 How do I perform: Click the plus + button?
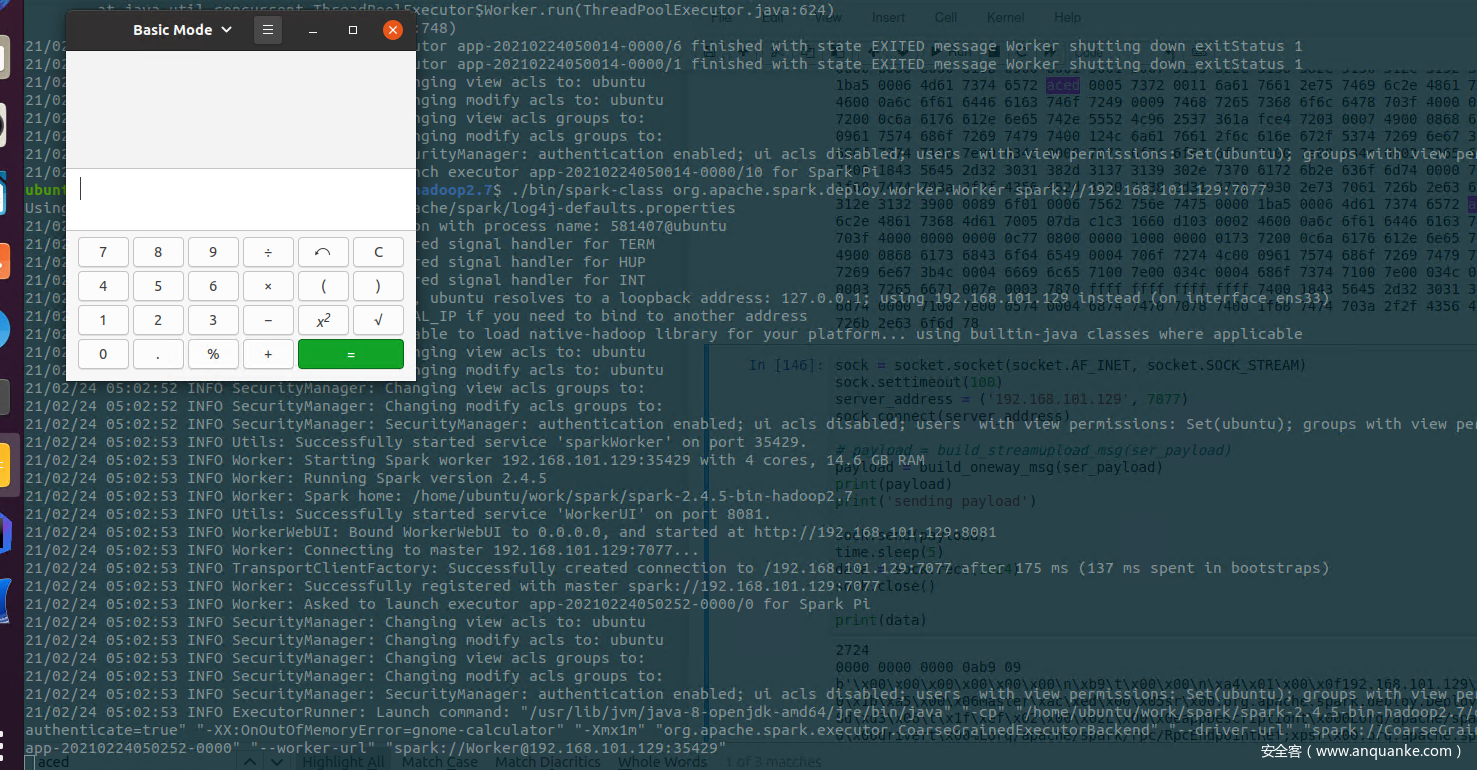coord(268,354)
